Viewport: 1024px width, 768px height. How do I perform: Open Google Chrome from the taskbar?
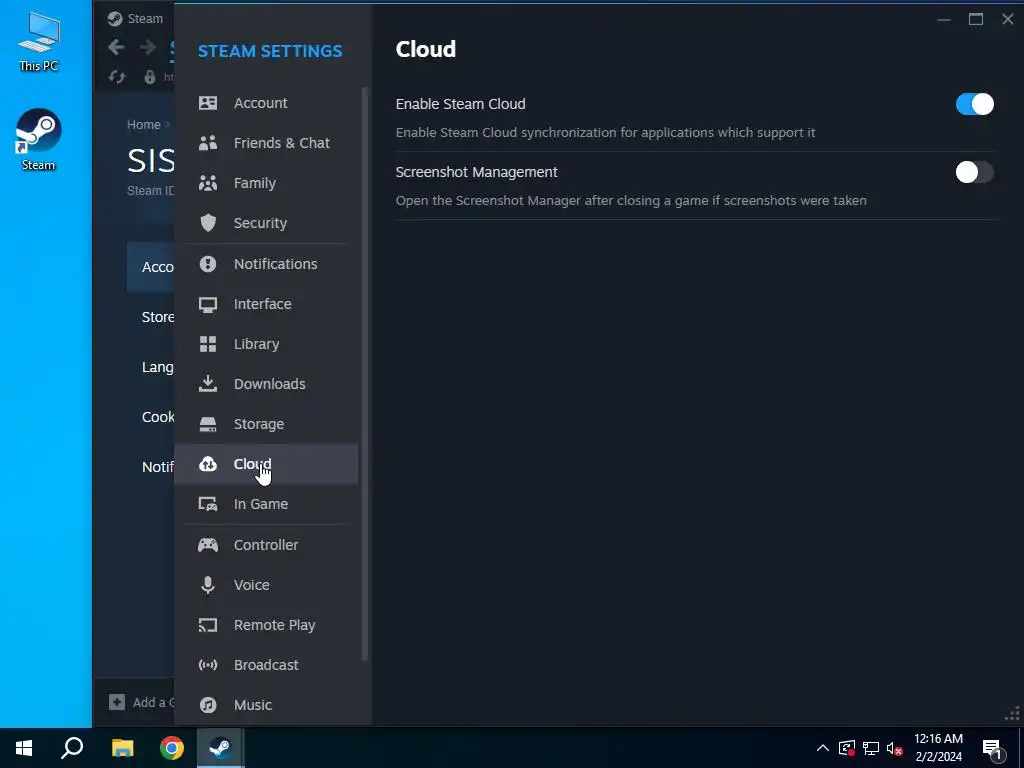tap(172, 748)
